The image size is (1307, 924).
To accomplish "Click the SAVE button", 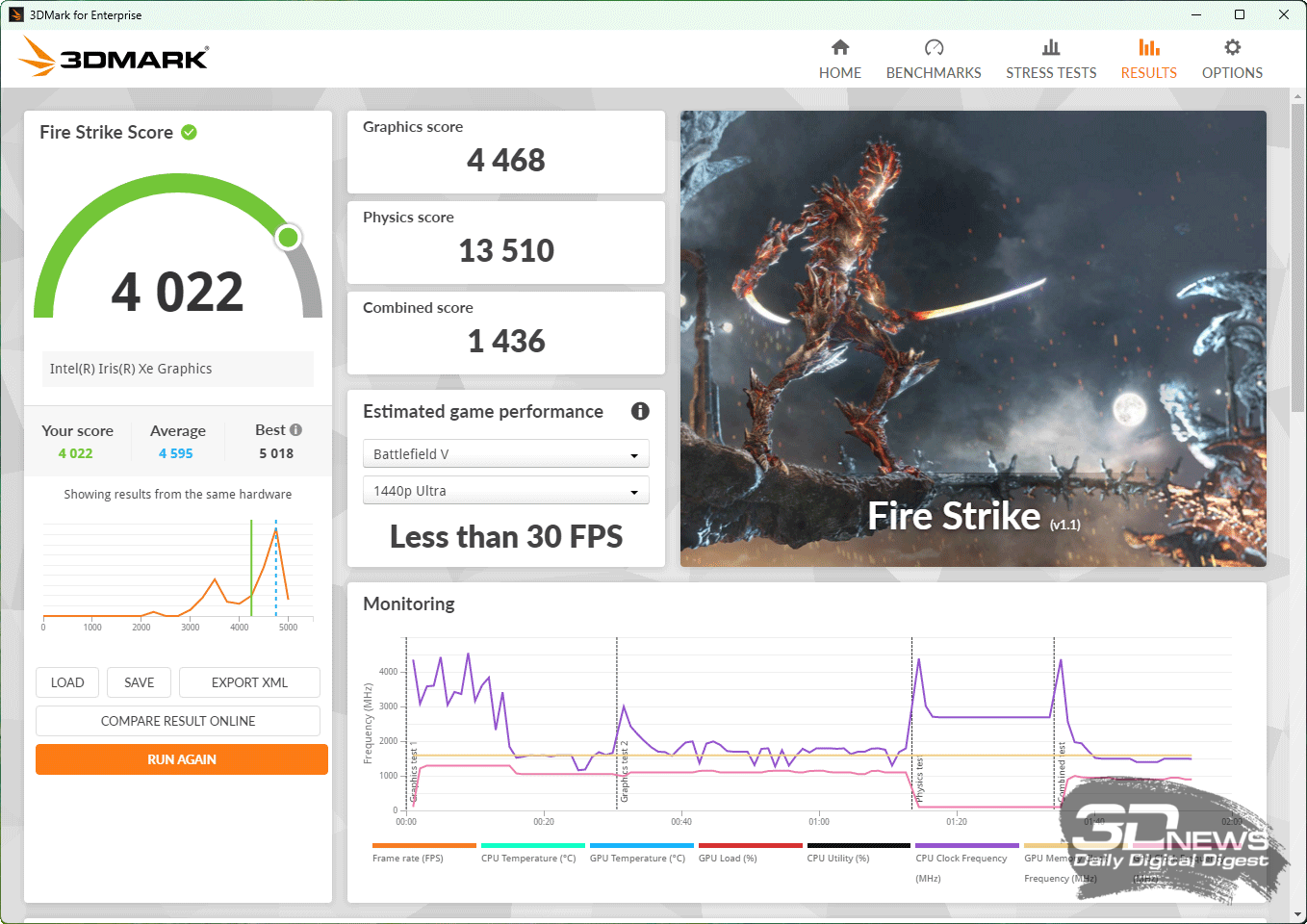I will (x=139, y=682).
